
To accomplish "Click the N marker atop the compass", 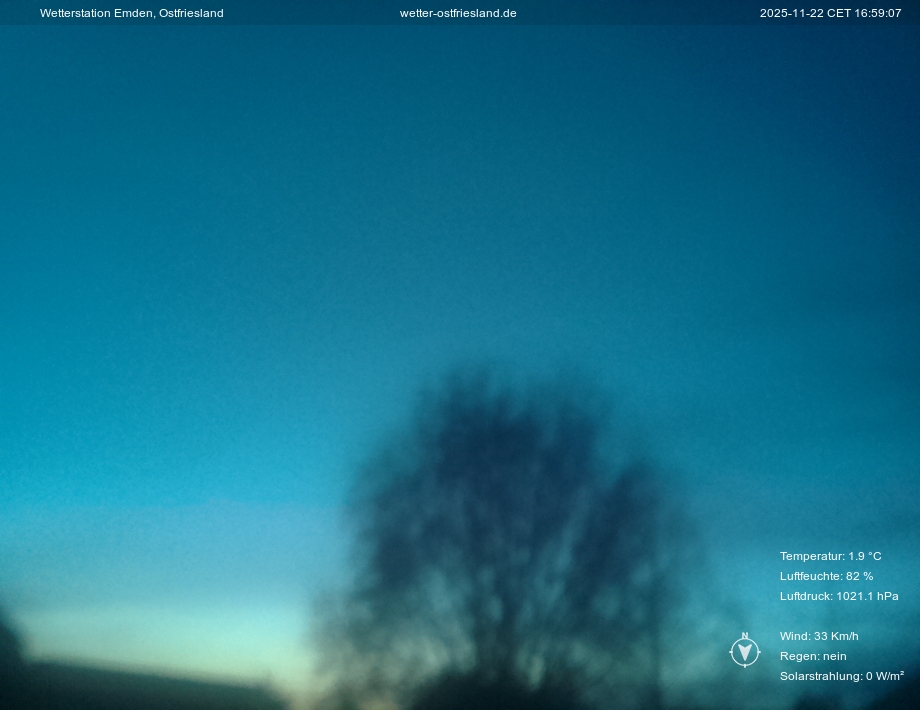I will 745,636.
